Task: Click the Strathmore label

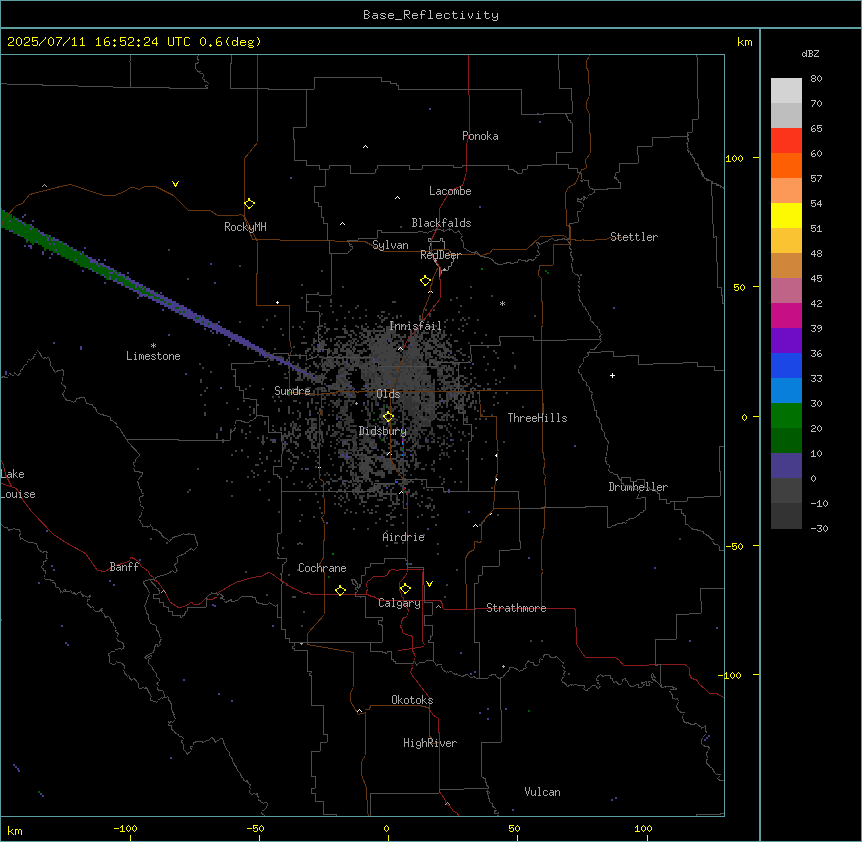Action: point(516,608)
